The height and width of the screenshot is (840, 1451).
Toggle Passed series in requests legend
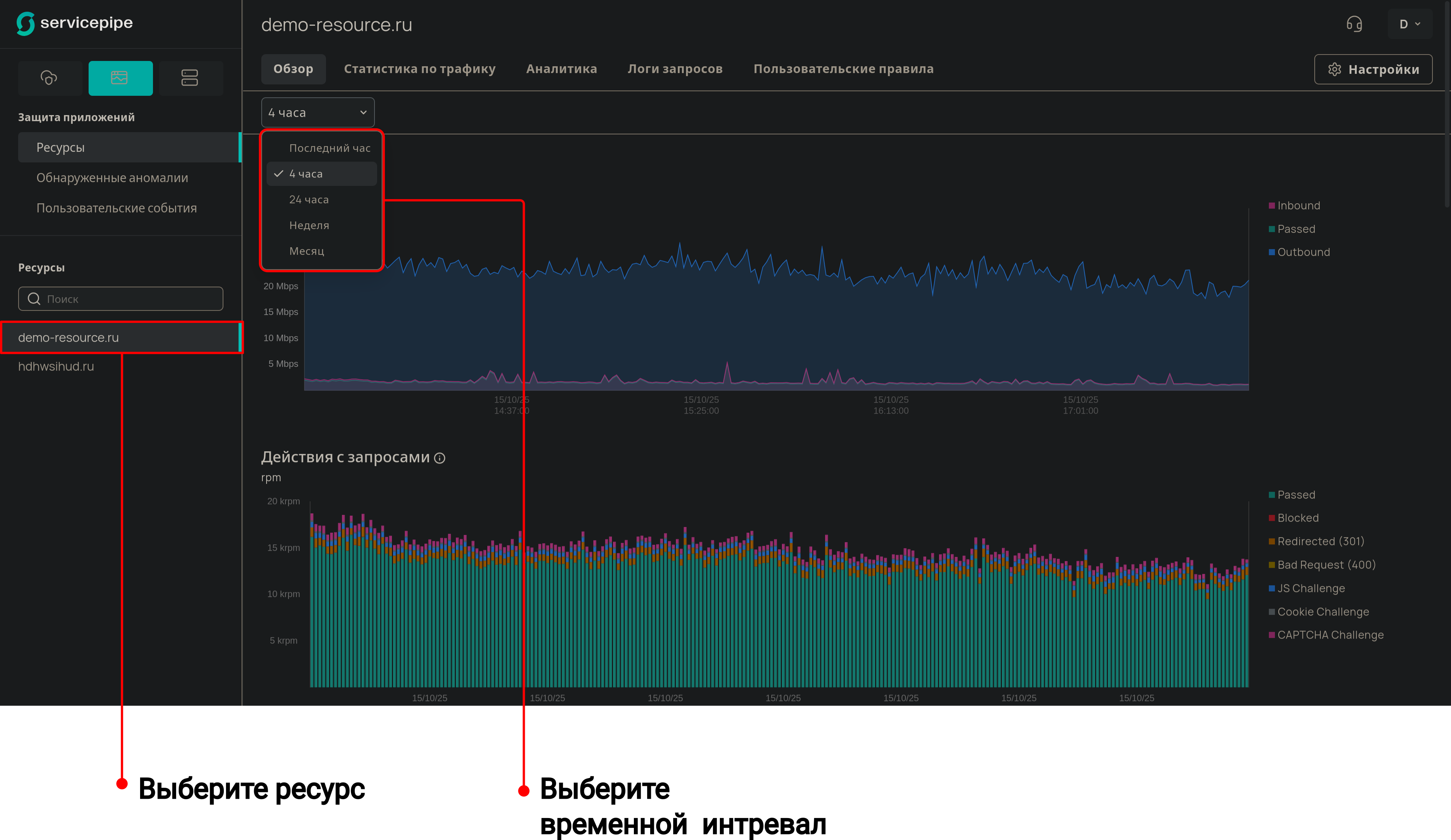(x=1293, y=494)
